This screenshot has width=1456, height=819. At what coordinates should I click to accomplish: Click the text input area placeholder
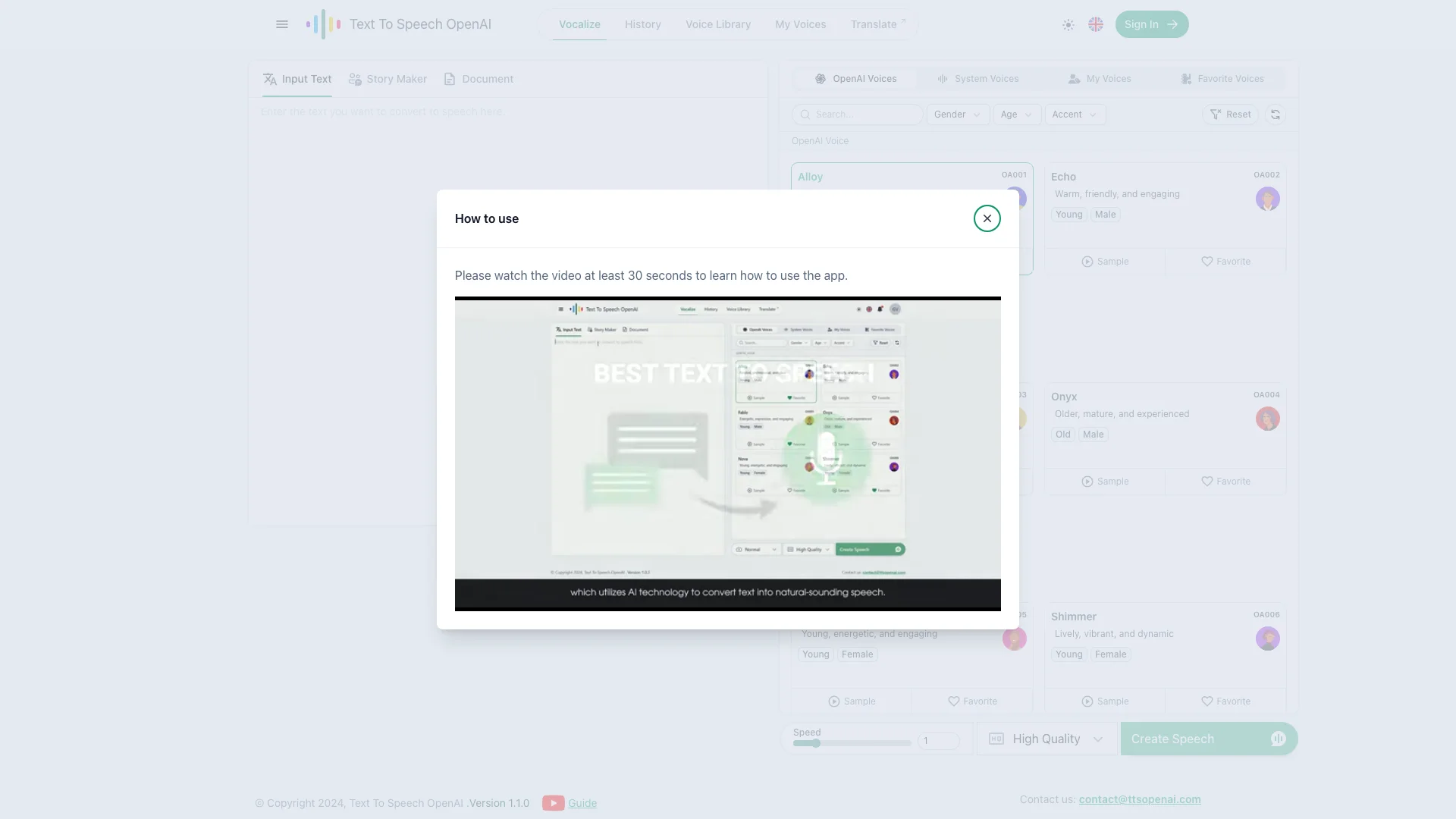[x=383, y=111]
